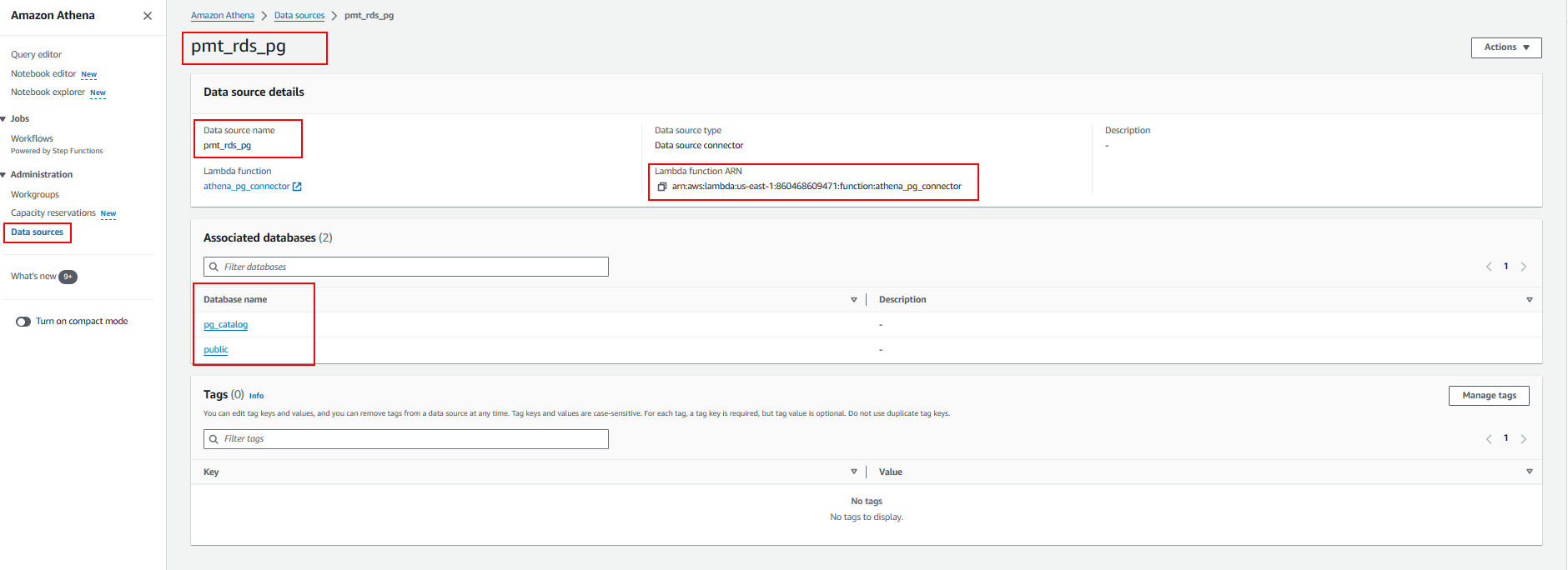Click the Info link beside Tags

256,396
